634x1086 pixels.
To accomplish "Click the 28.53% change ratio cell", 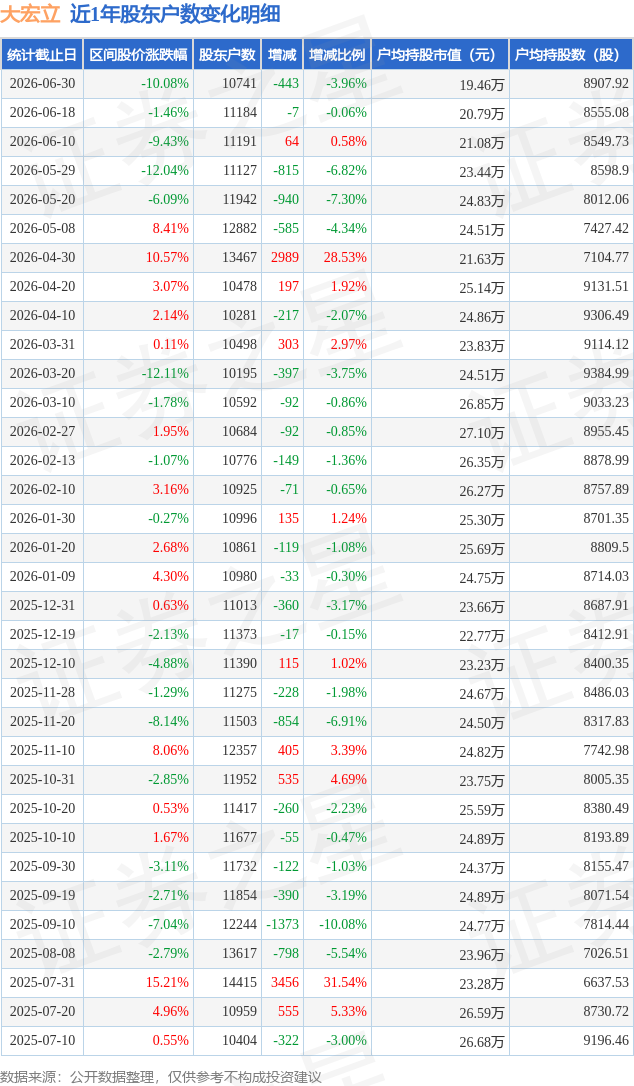I will click(337, 258).
